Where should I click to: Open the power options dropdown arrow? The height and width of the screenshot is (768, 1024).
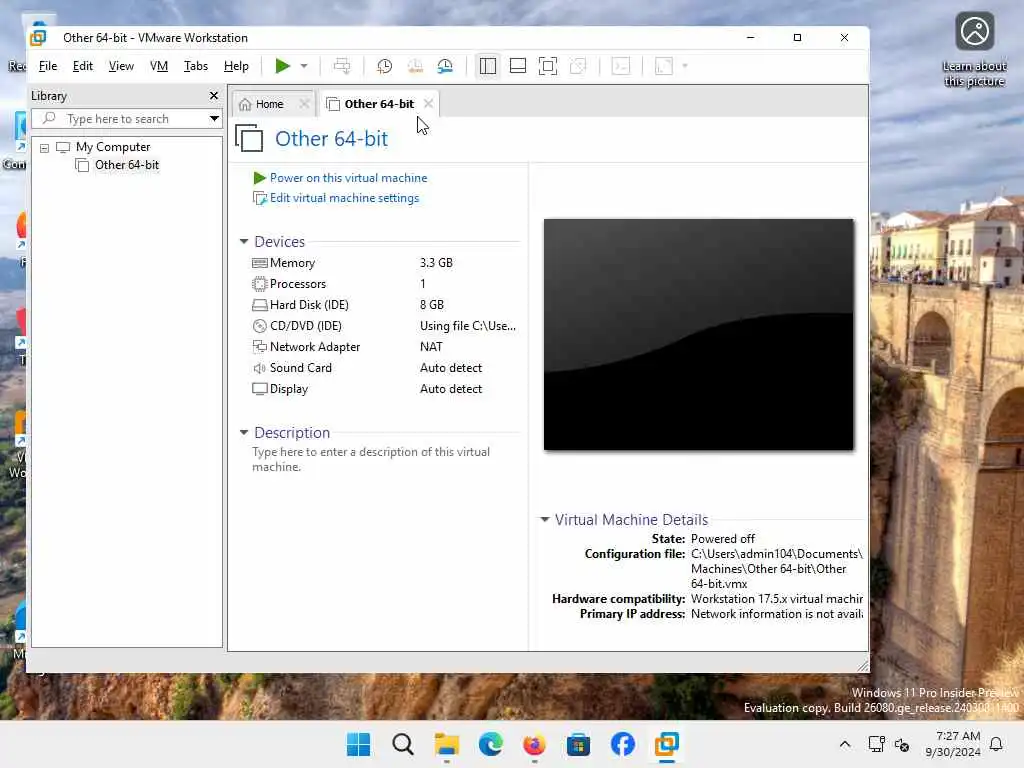tap(304, 66)
